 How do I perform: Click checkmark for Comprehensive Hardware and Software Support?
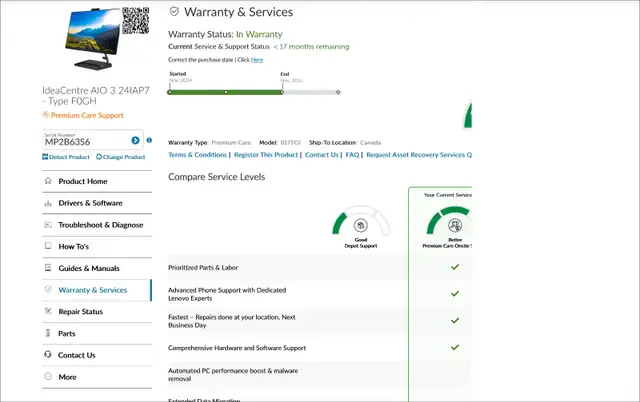coord(455,347)
